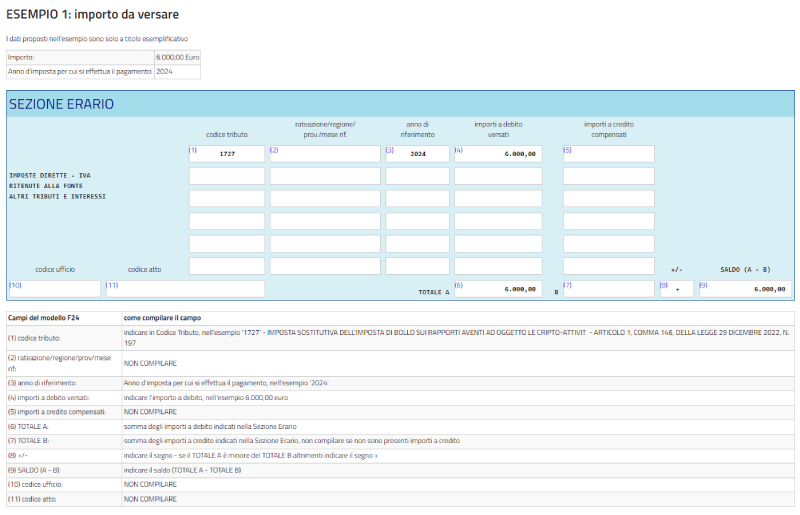Click the codice ufficio field (10)
The width and height of the screenshot is (800, 515).
pyautogui.click(x=54, y=289)
